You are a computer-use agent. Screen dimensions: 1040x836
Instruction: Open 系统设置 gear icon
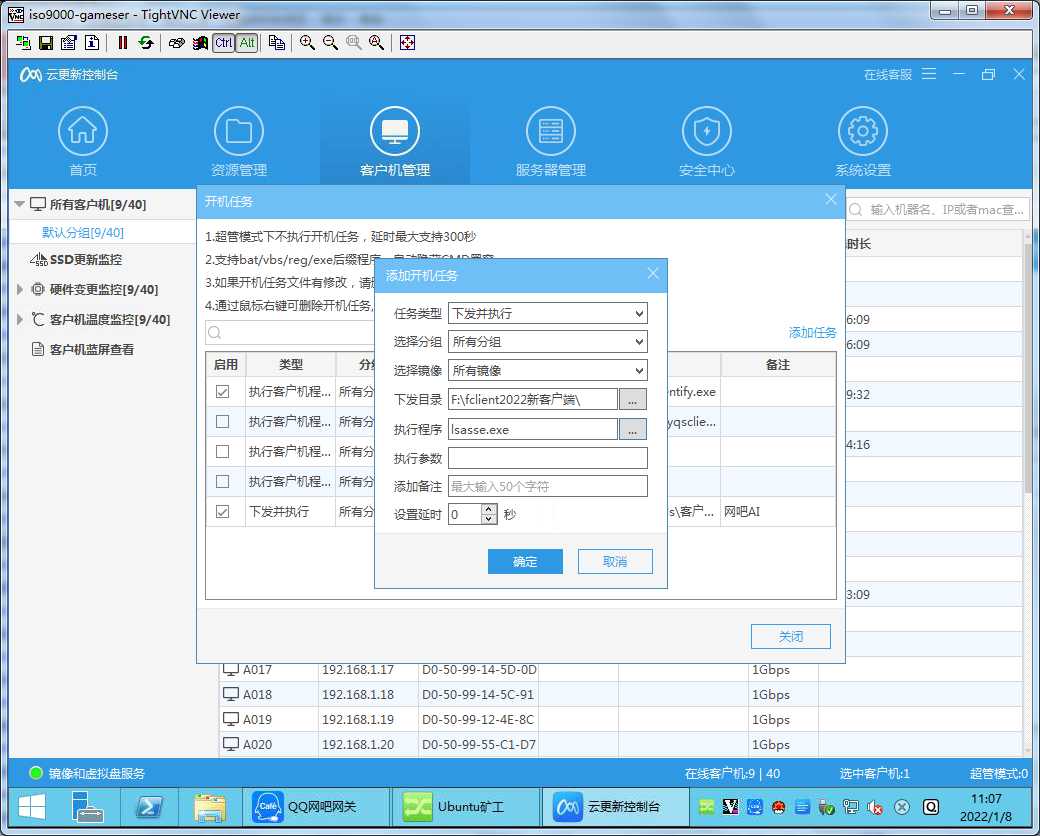(x=862, y=131)
